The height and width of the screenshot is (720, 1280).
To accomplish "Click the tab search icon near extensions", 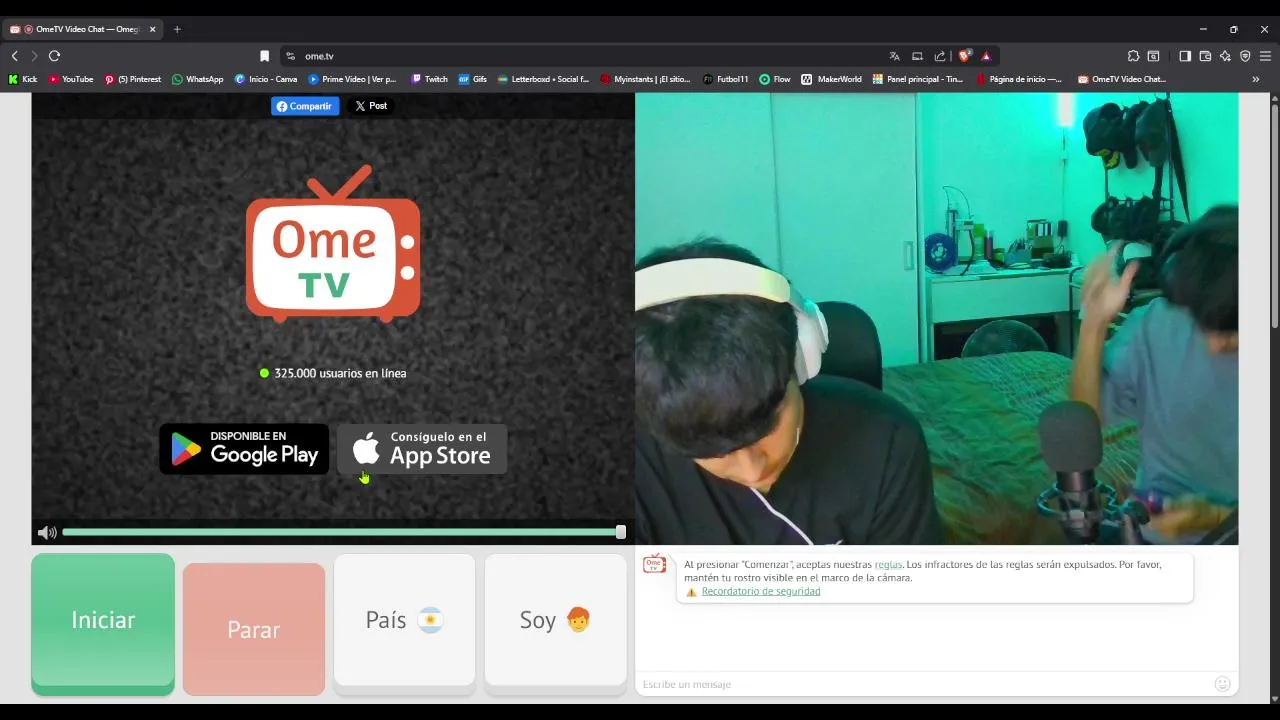I will pyautogui.click(x=1153, y=56).
